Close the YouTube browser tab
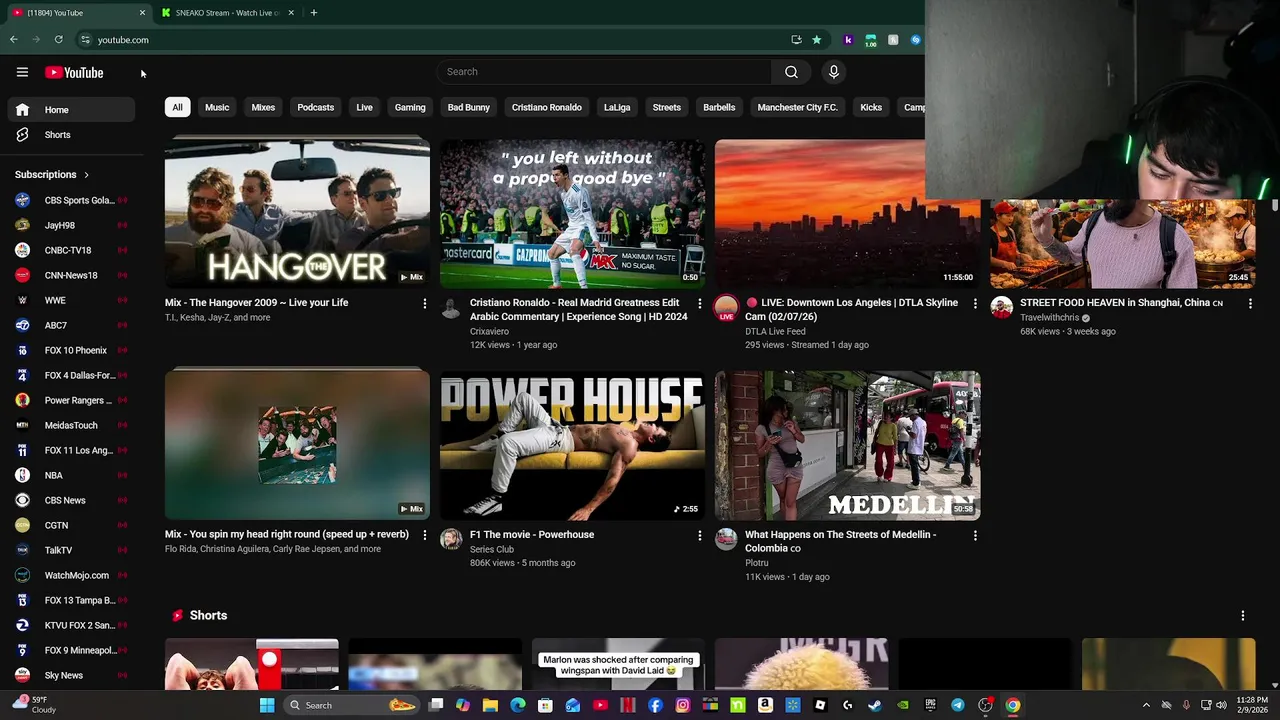The image size is (1280, 720). click(x=142, y=13)
